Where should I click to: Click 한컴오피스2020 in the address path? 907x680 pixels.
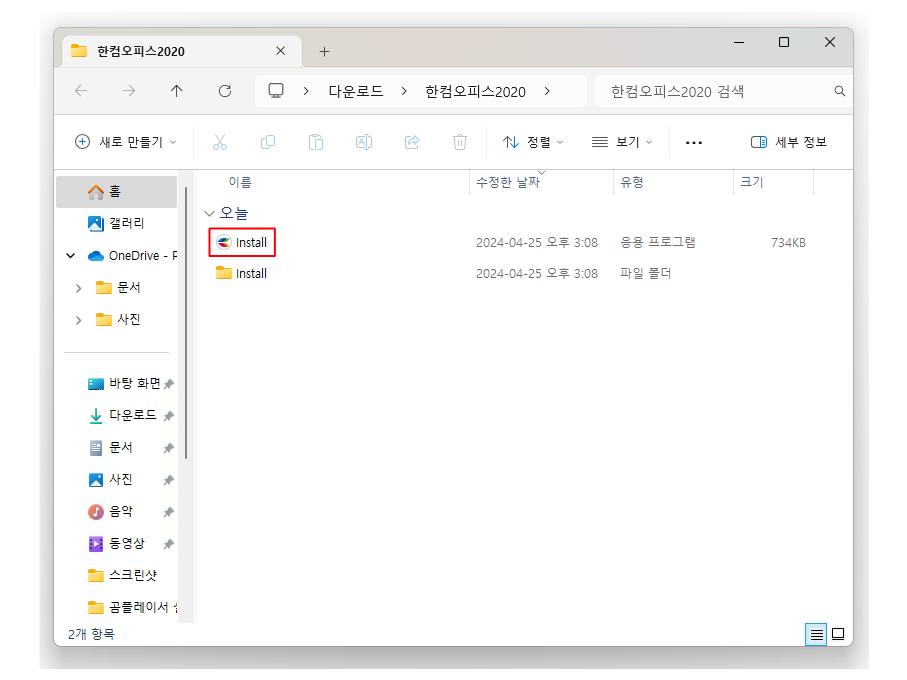pyautogui.click(x=475, y=91)
